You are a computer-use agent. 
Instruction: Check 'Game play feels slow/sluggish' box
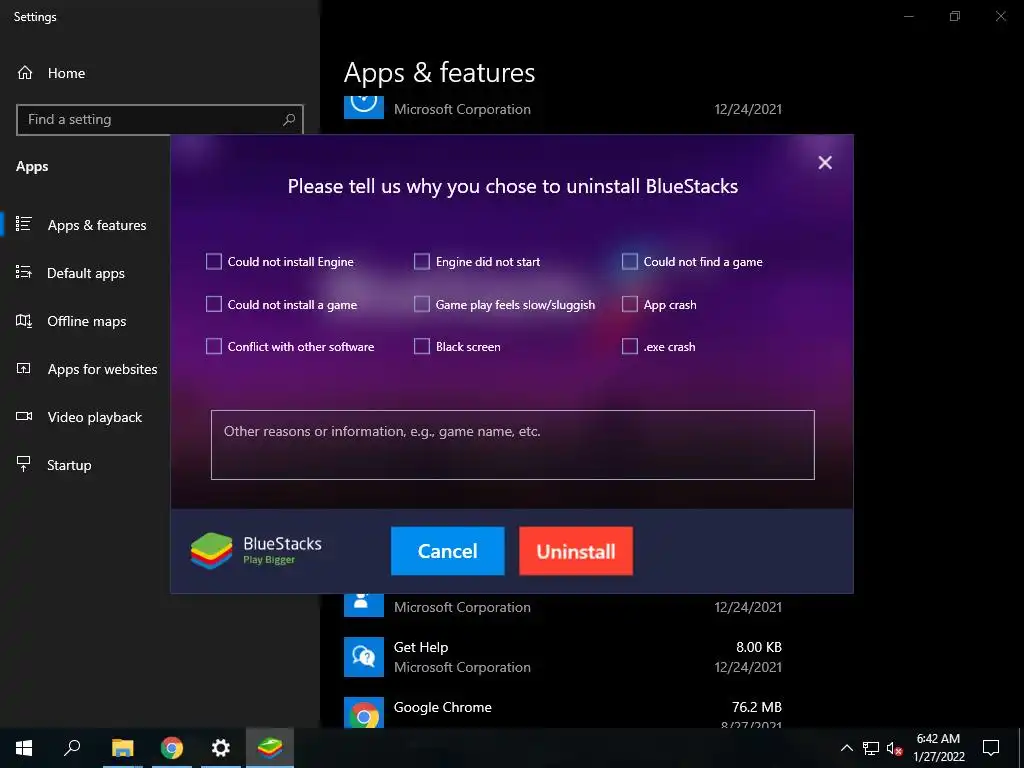[422, 304]
